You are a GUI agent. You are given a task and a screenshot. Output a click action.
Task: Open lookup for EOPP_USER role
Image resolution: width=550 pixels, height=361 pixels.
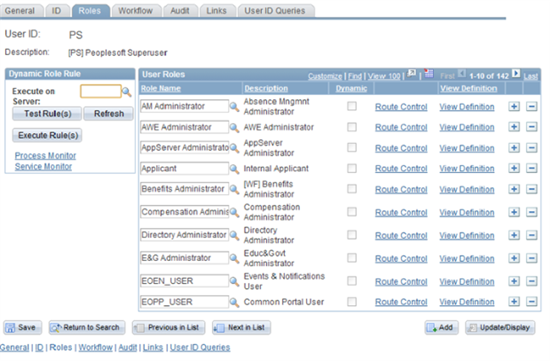click(x=234, y=302)
